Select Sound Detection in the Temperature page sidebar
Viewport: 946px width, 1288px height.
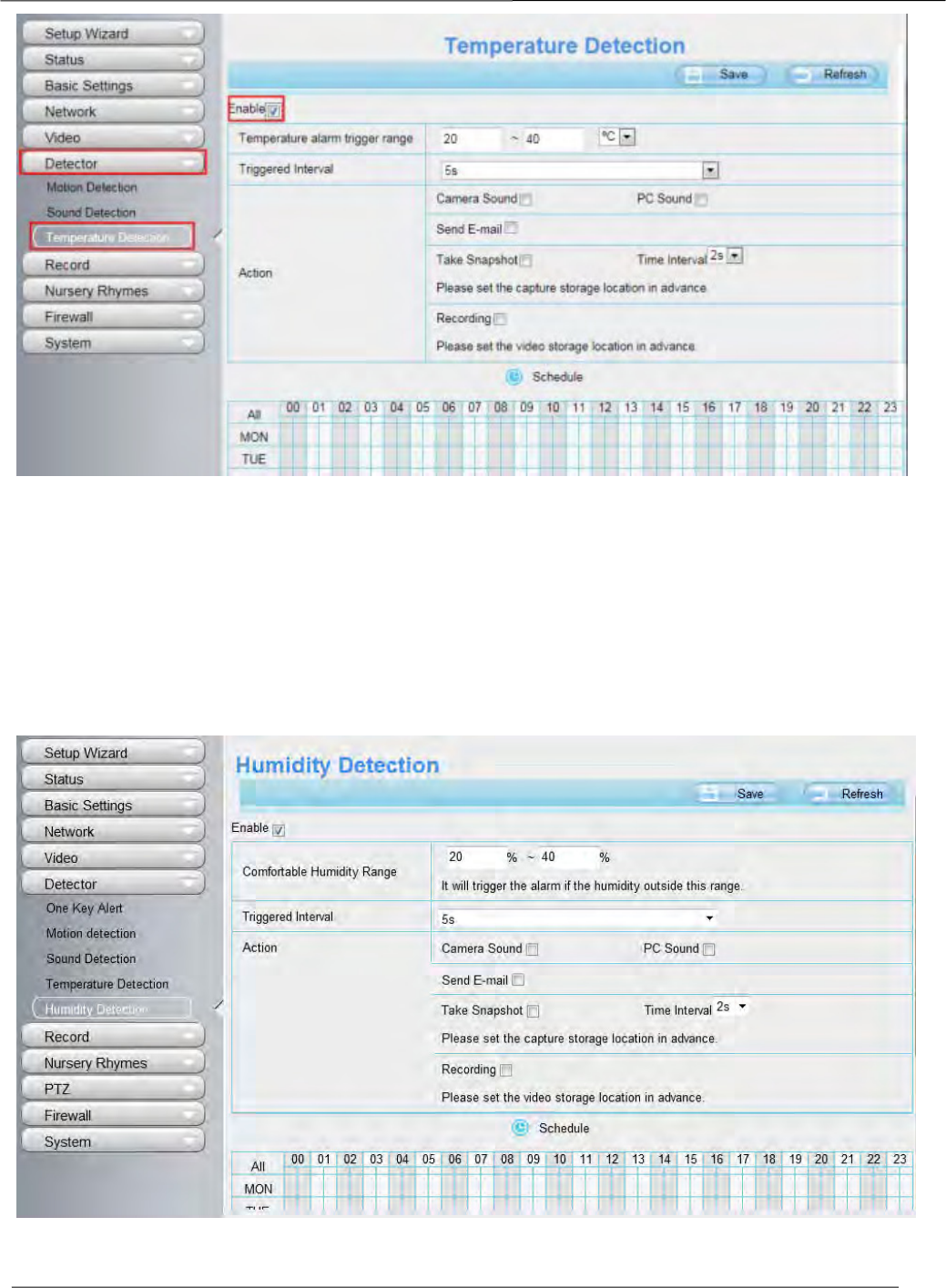[91, 212]
